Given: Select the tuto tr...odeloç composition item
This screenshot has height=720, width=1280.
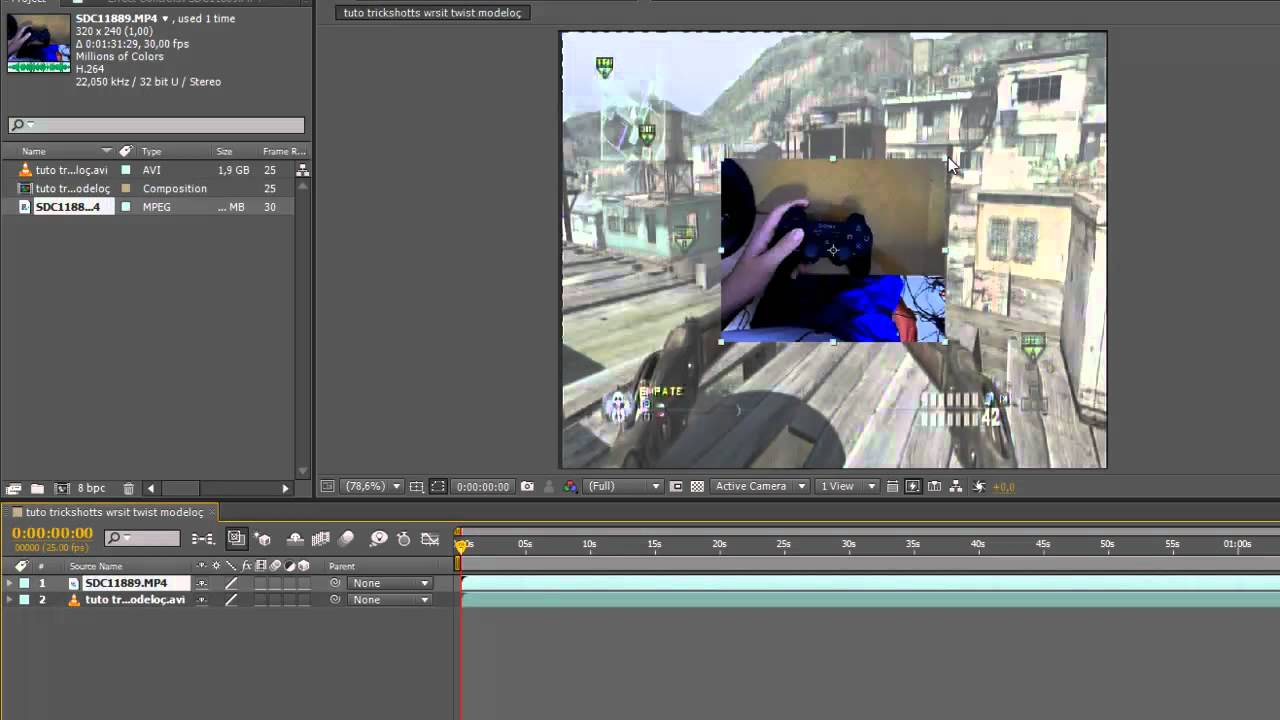Looking at the screenshot, I should point(72,188).
